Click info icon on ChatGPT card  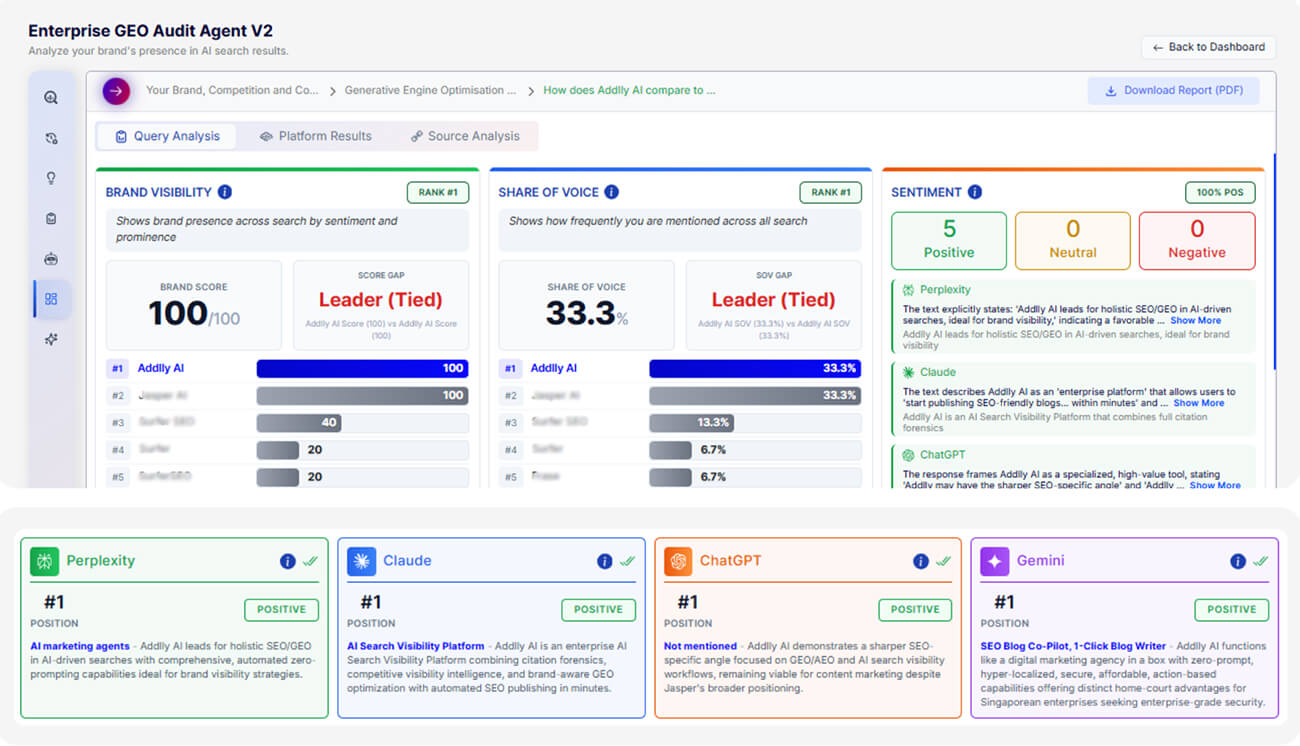921,562
